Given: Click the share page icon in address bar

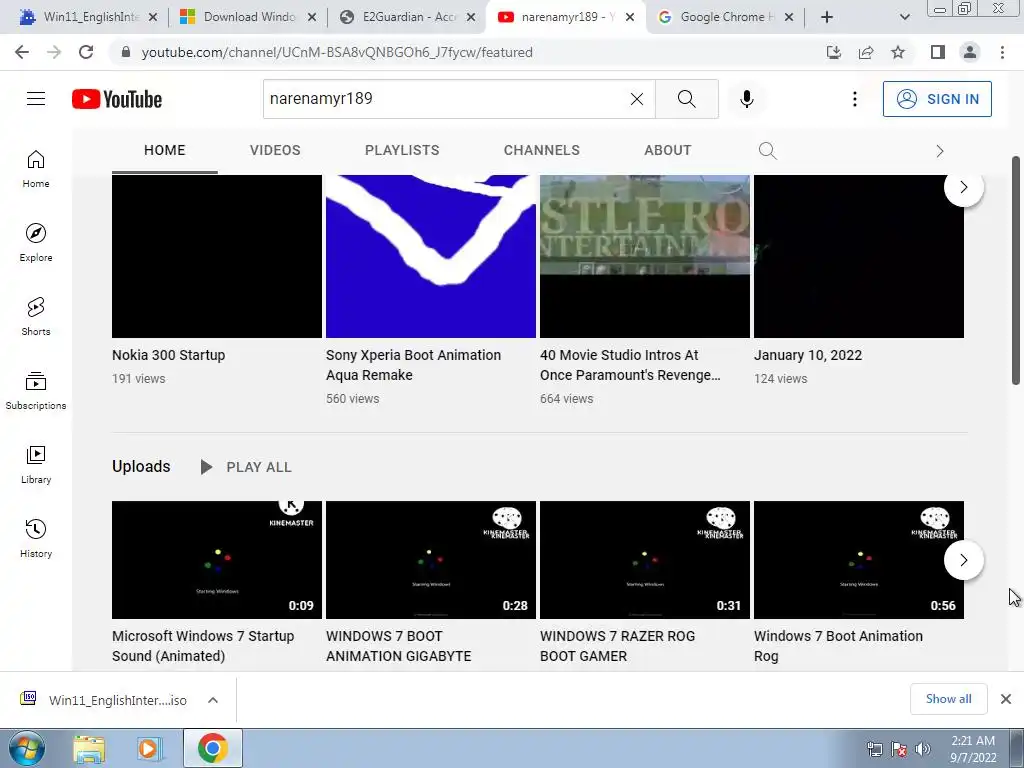Looking at the screenshot, I should pos(866,52).
